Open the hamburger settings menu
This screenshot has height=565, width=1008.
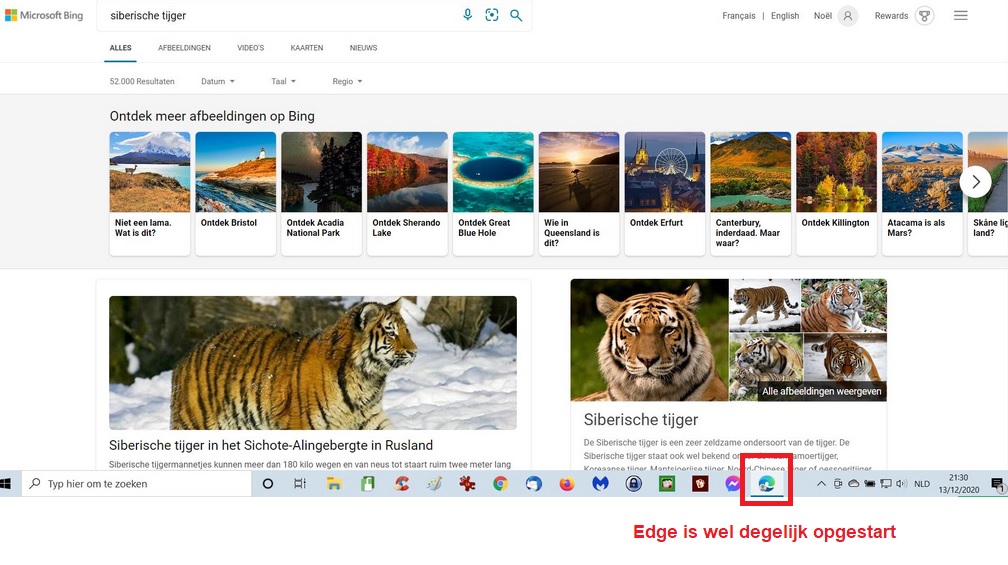coord(961,16)
